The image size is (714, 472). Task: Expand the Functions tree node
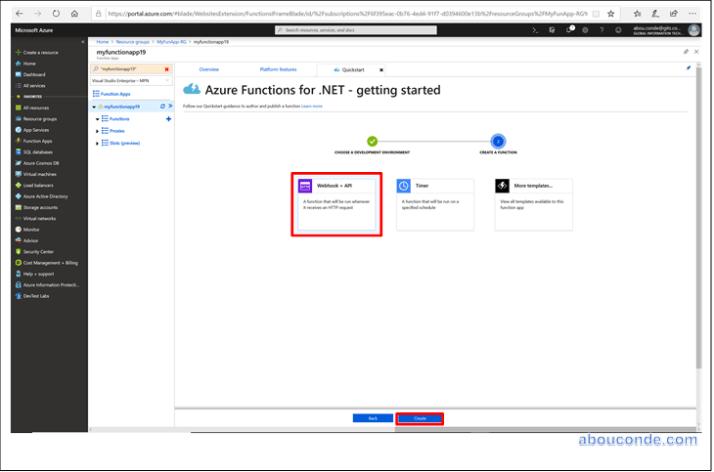tap(97, 119)
